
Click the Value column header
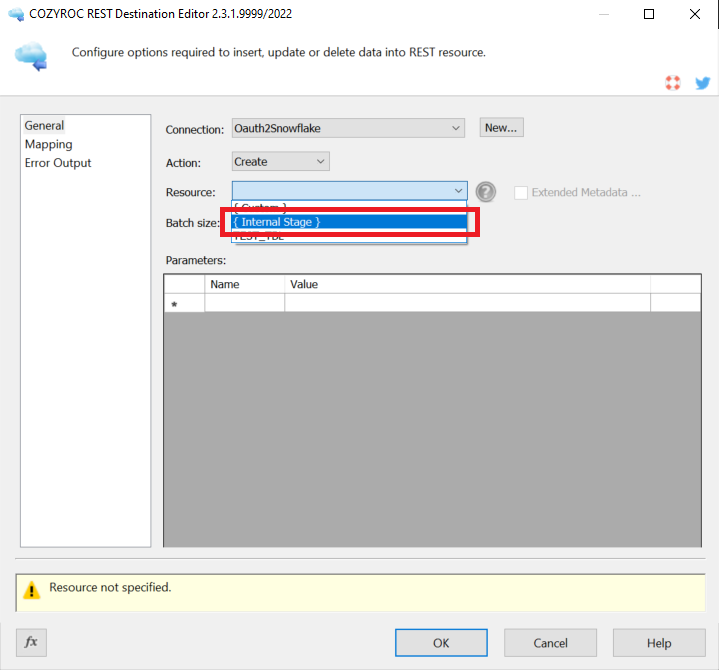[x=467, y=284]
